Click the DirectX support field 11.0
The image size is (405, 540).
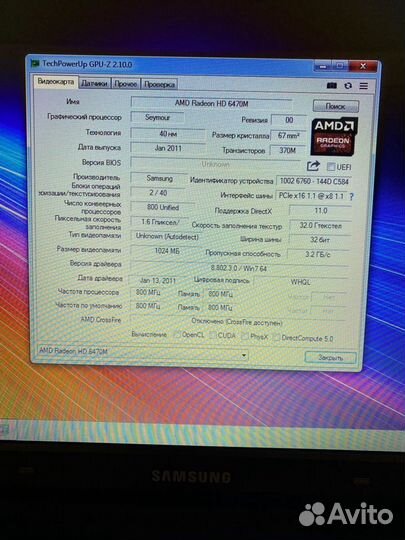(320, 210)
